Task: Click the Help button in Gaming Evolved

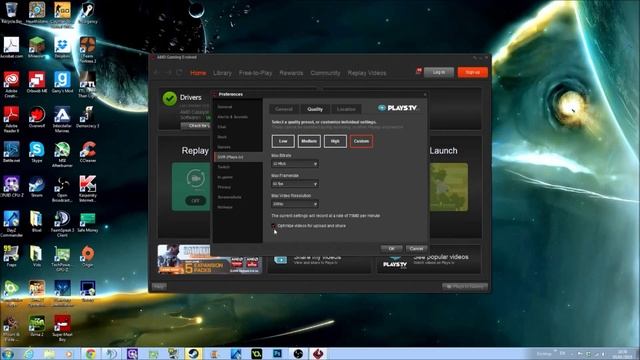Action: (x=159, y=287)
